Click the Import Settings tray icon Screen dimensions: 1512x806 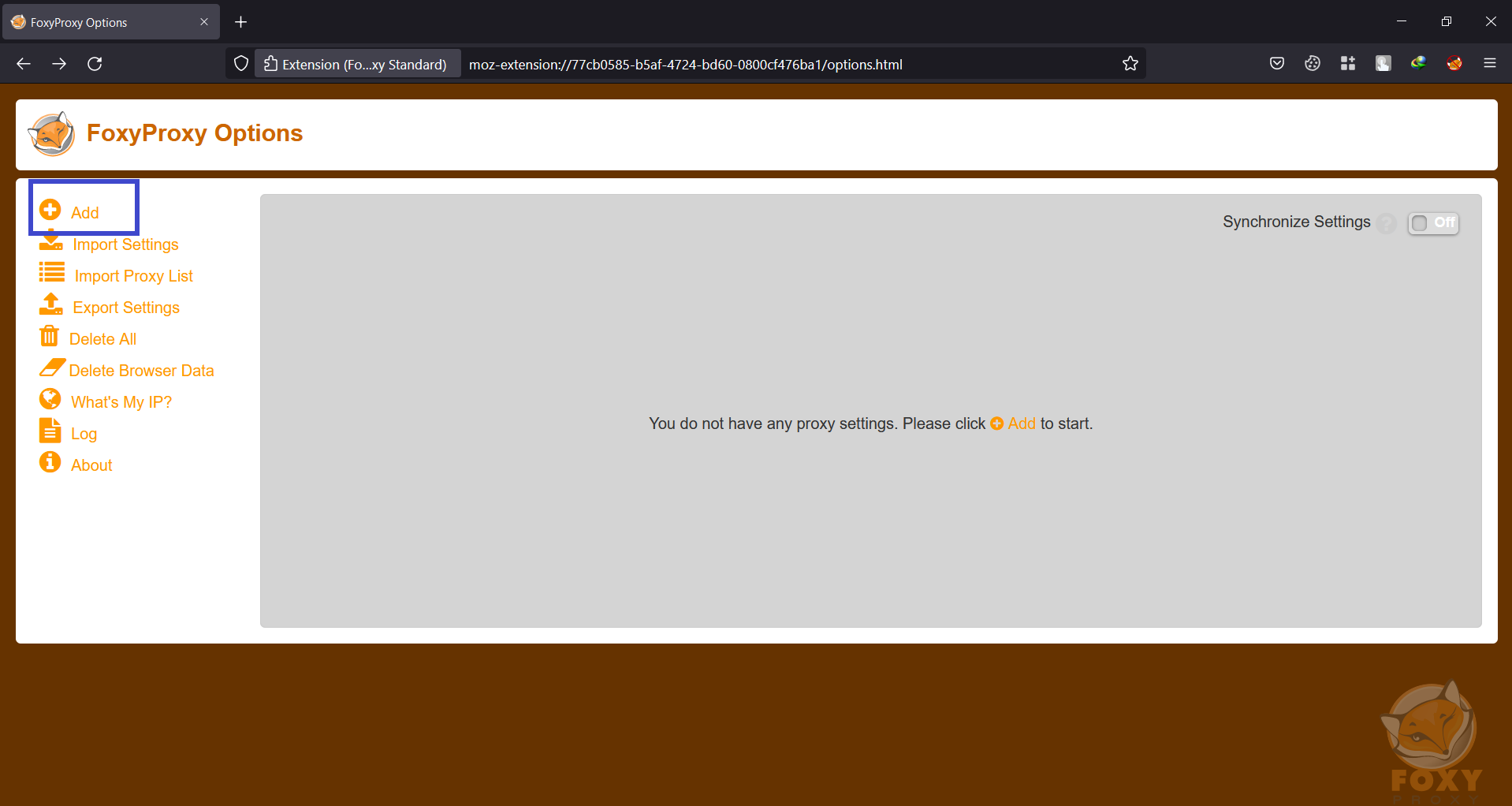(x=51, y=241)
